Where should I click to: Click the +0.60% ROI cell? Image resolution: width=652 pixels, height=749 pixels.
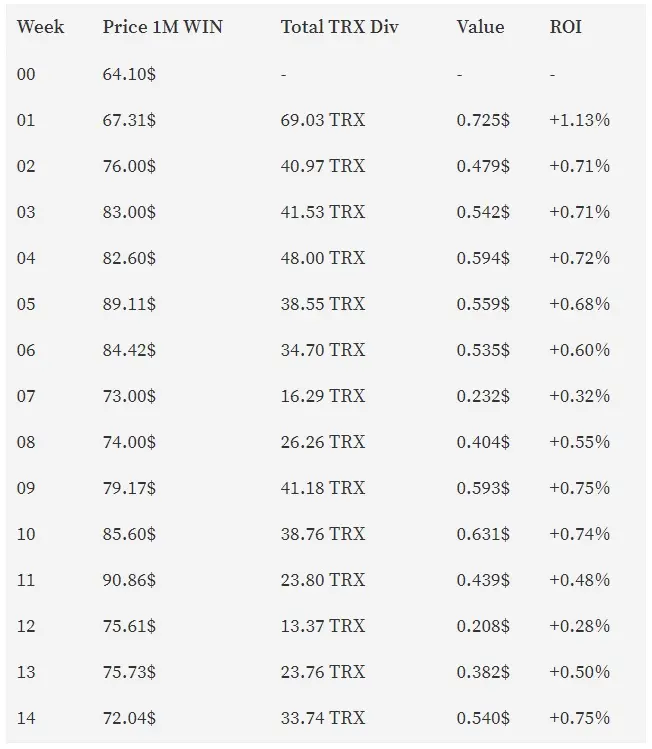[x=579, y=350]
